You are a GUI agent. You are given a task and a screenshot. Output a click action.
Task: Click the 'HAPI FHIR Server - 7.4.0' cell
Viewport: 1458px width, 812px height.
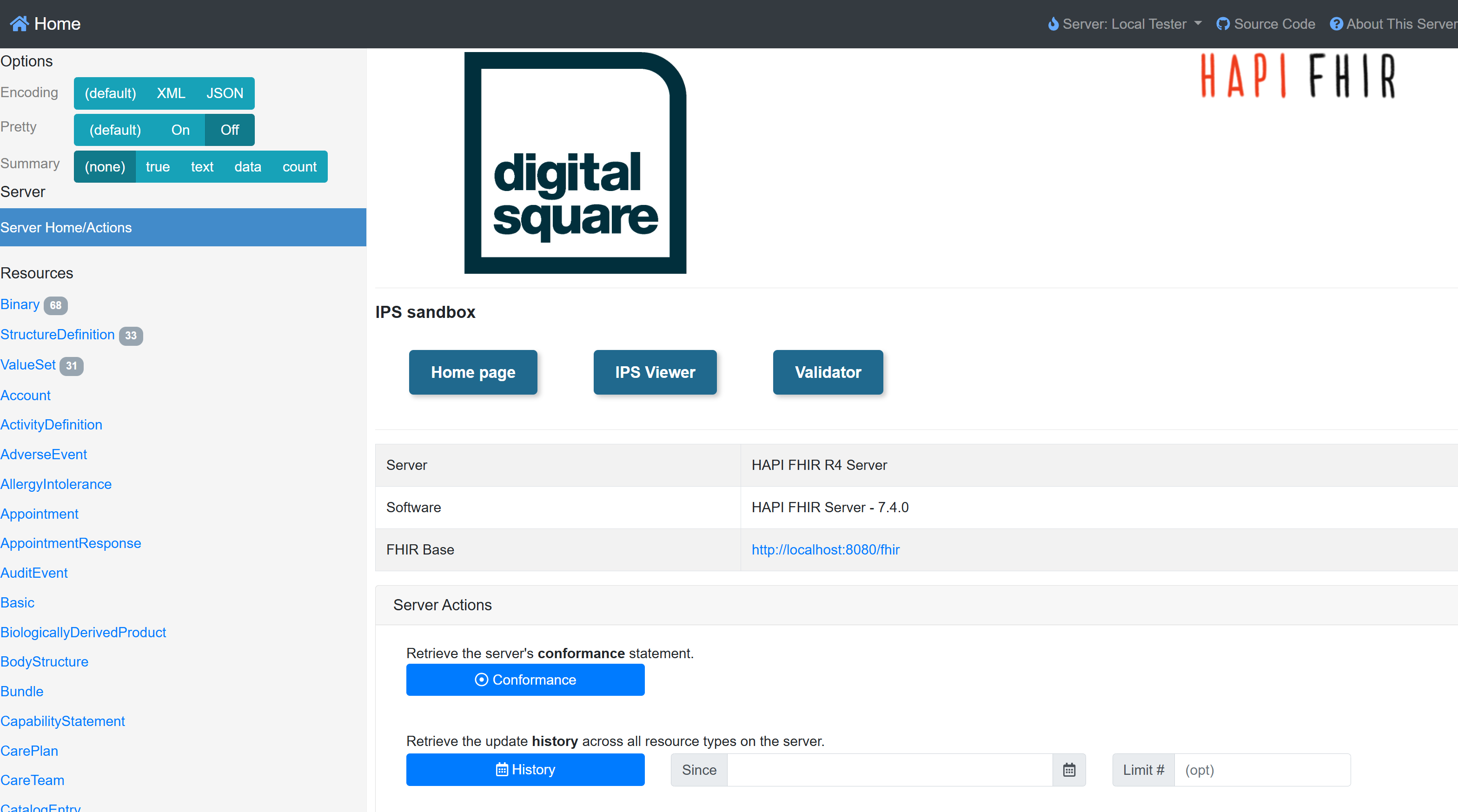[1099, 508]
